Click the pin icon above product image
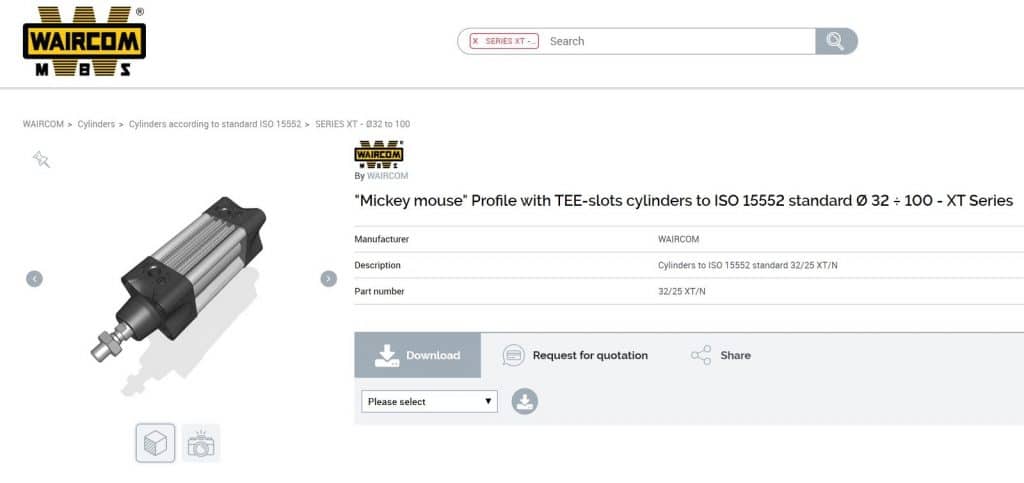This screenshot has width=1024, height=483. pos(41,159)
